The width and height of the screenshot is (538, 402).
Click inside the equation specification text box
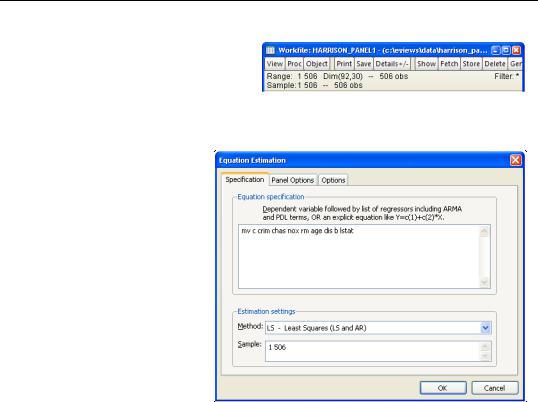360,257
